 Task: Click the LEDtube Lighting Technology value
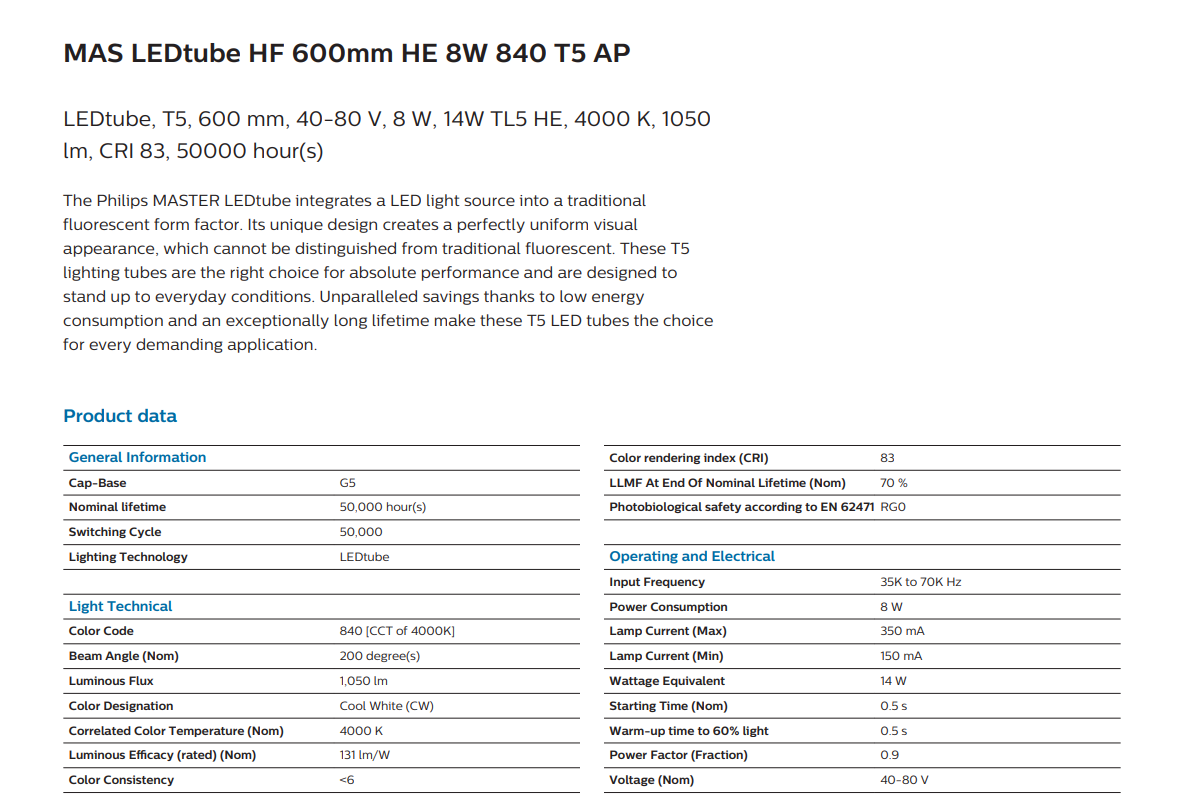(x=364, y=557)
